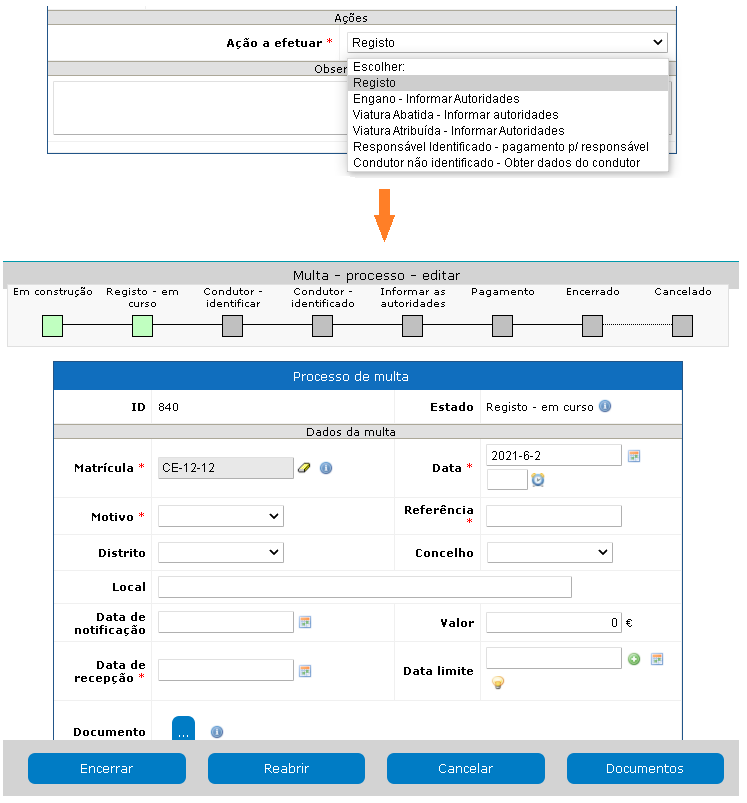The image size is (747, 803).
Task: Click into the Referência text field
Action: (x=553, y=516)
